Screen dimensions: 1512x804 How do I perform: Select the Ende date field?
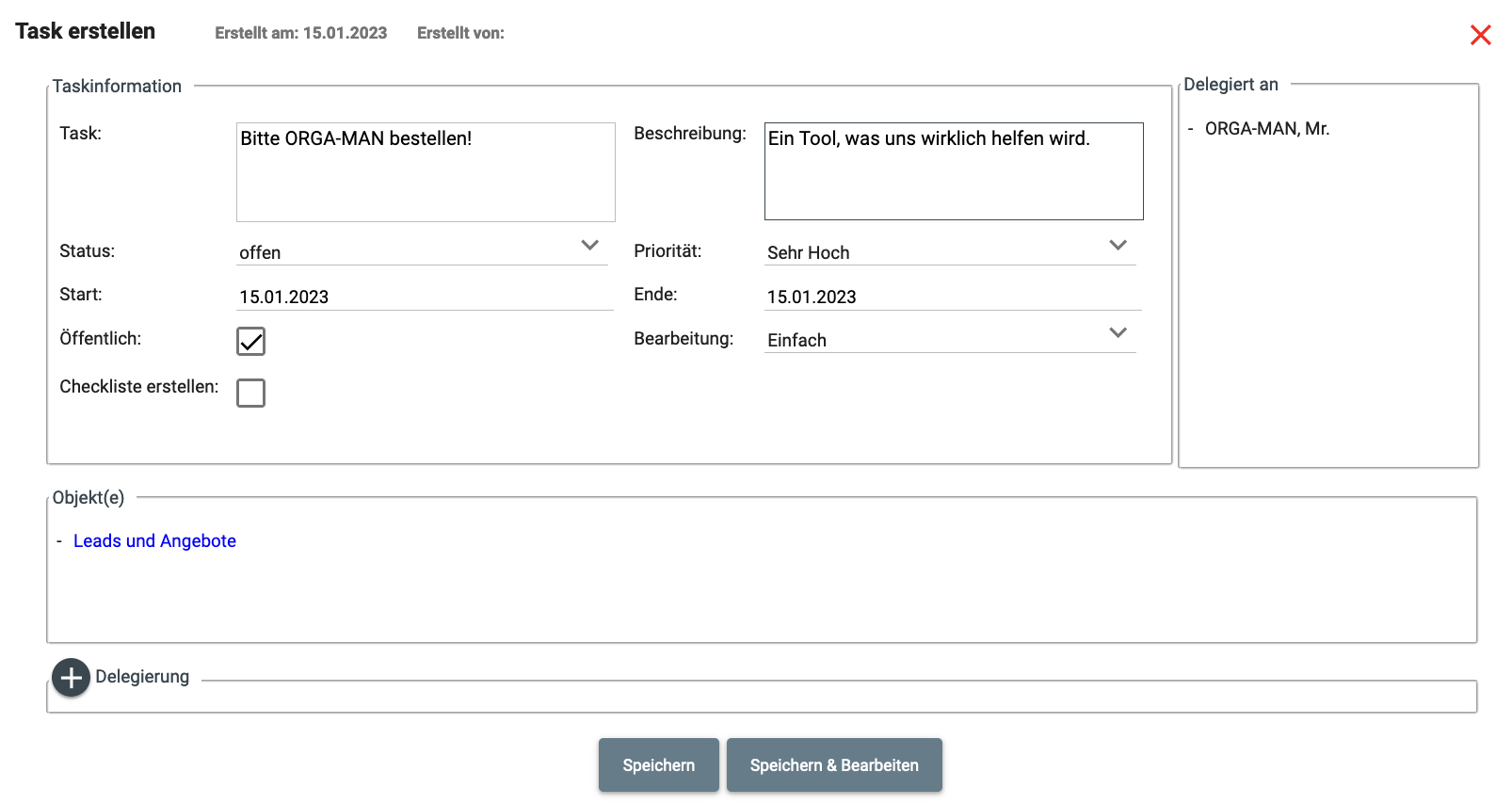click(x=953, y=297)
